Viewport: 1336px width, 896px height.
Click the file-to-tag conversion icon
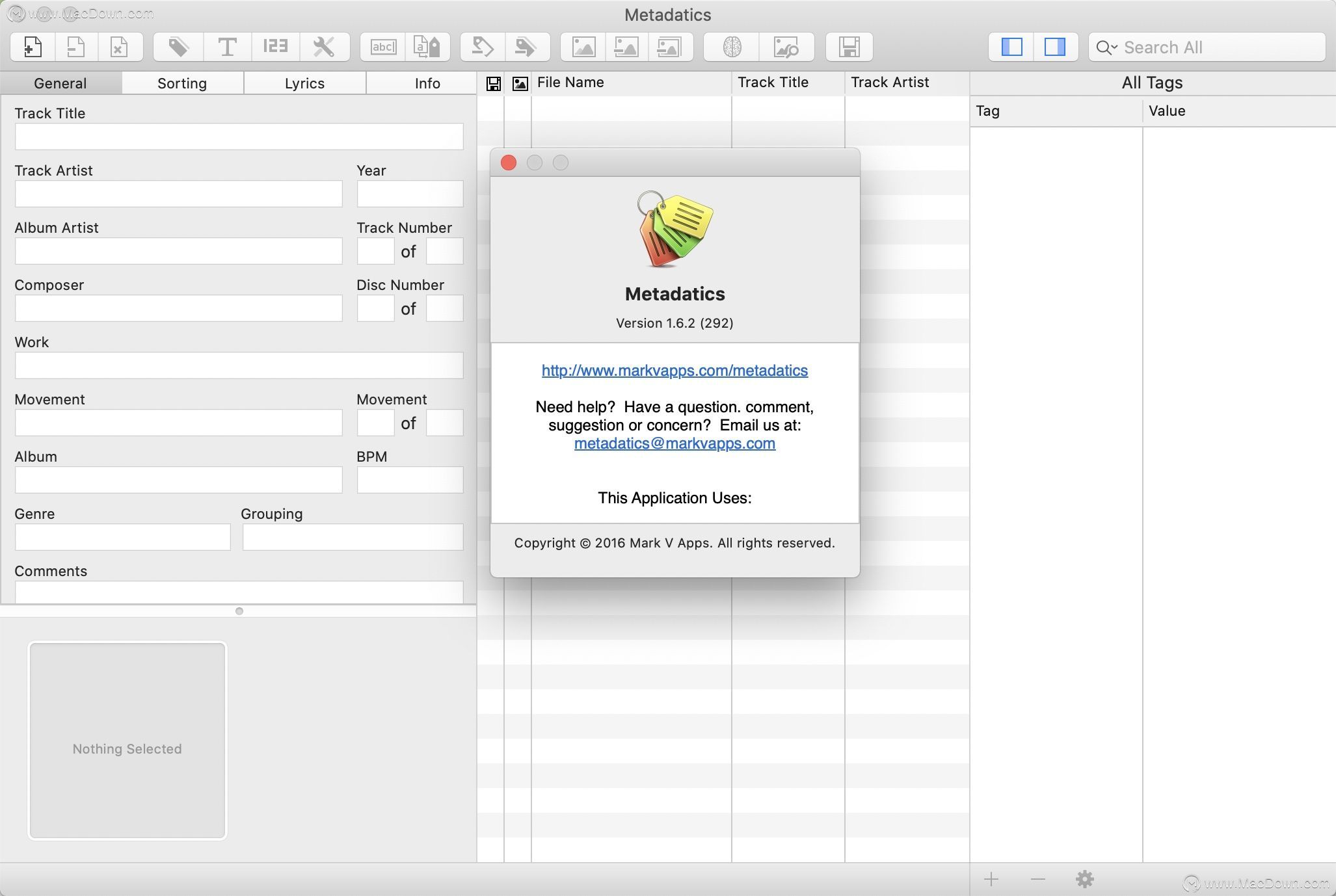(427, 47)
